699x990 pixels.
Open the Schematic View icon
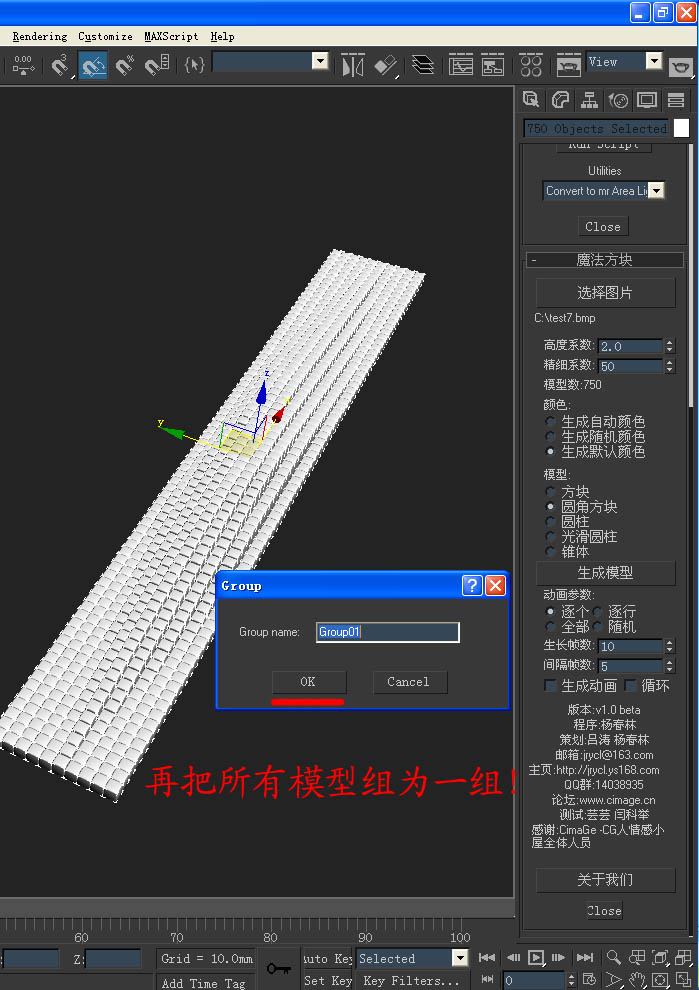(493, 65)
